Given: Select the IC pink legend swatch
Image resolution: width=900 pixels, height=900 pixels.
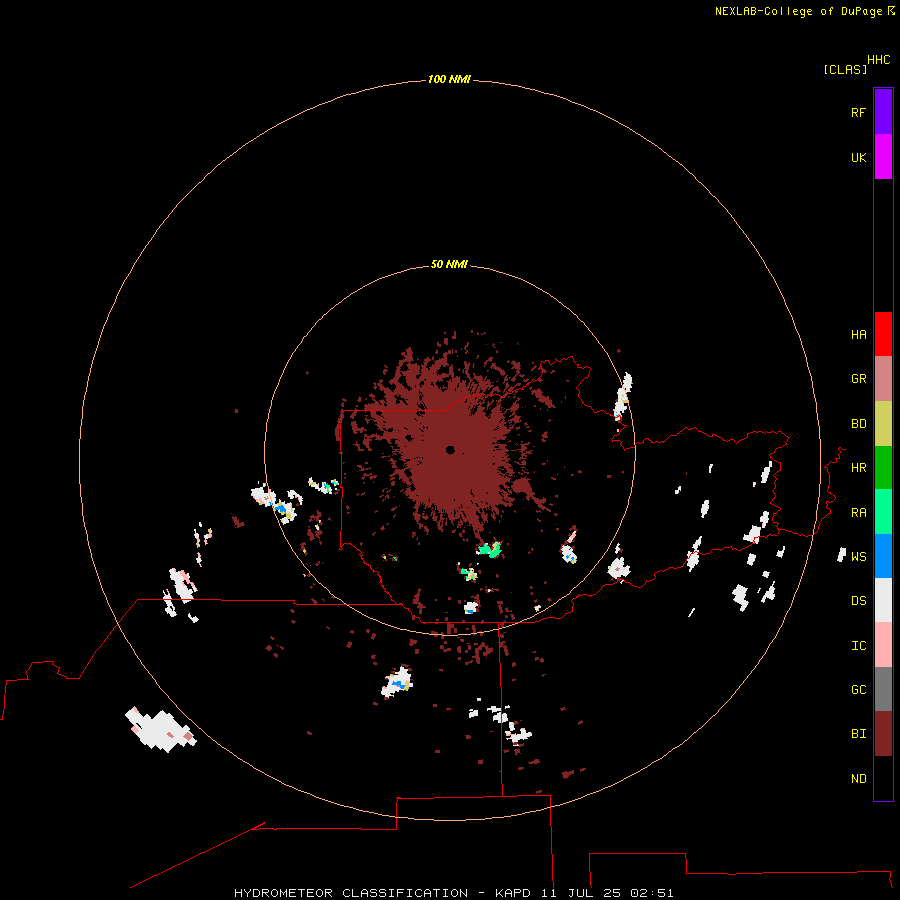Looking at the screenshot, I should coord(883,645).
